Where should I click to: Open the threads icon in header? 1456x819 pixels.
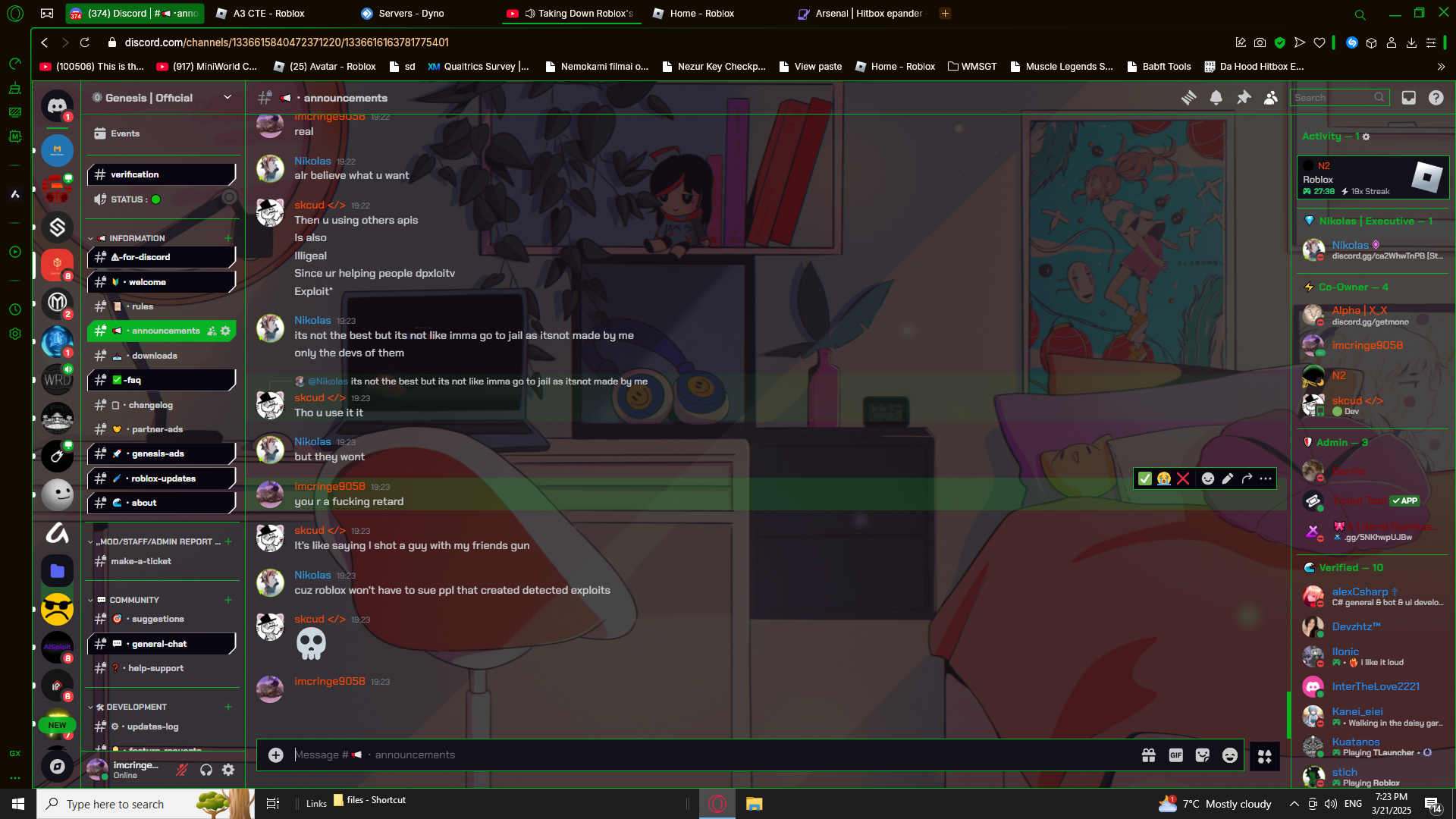tap(1188, 98)
